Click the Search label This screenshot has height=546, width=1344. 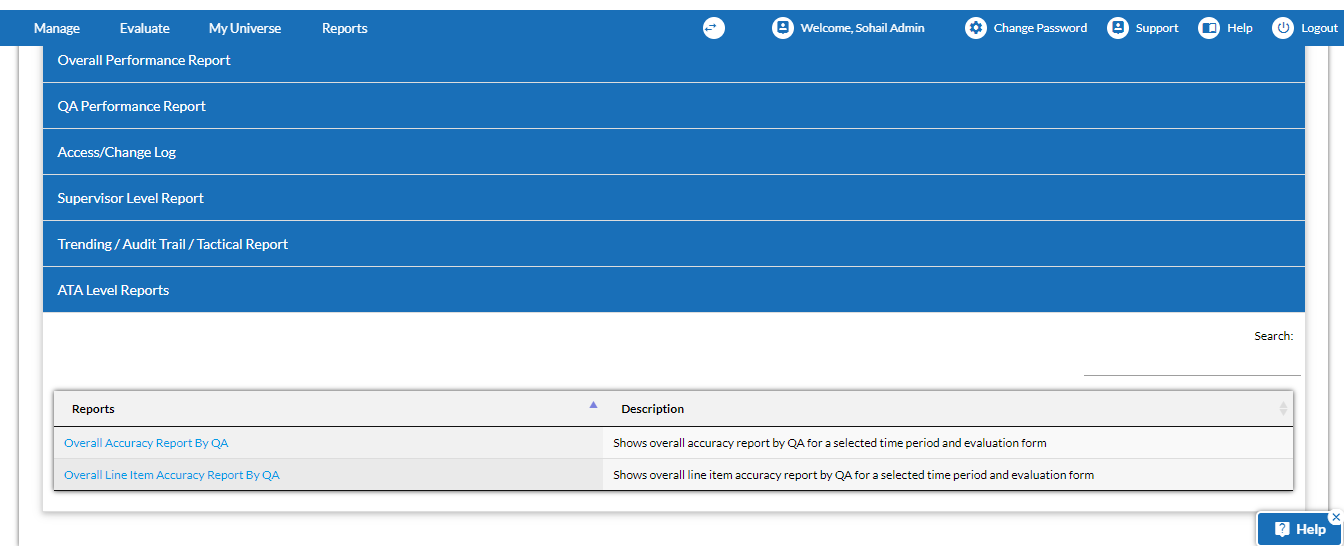pos(1274,336)
